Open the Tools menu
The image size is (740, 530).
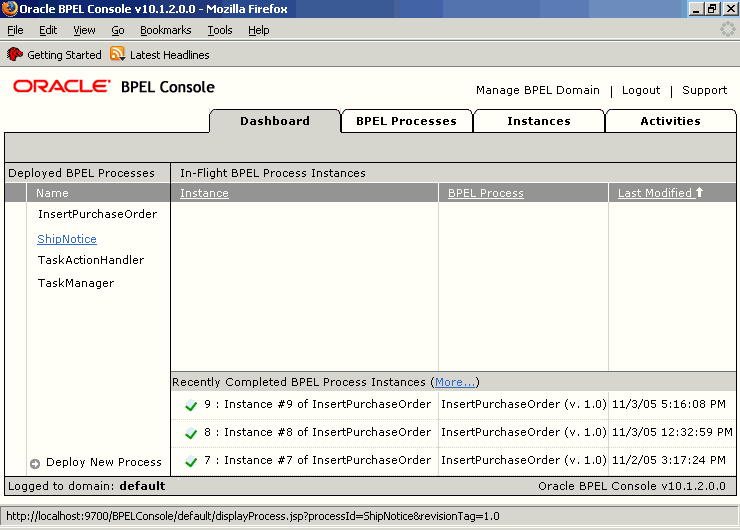point(220,30)
